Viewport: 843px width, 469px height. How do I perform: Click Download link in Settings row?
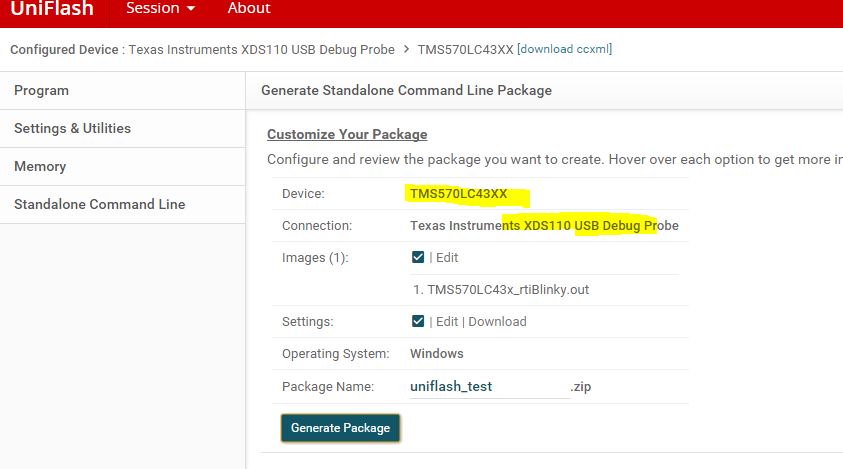click(x=497, y=322)
